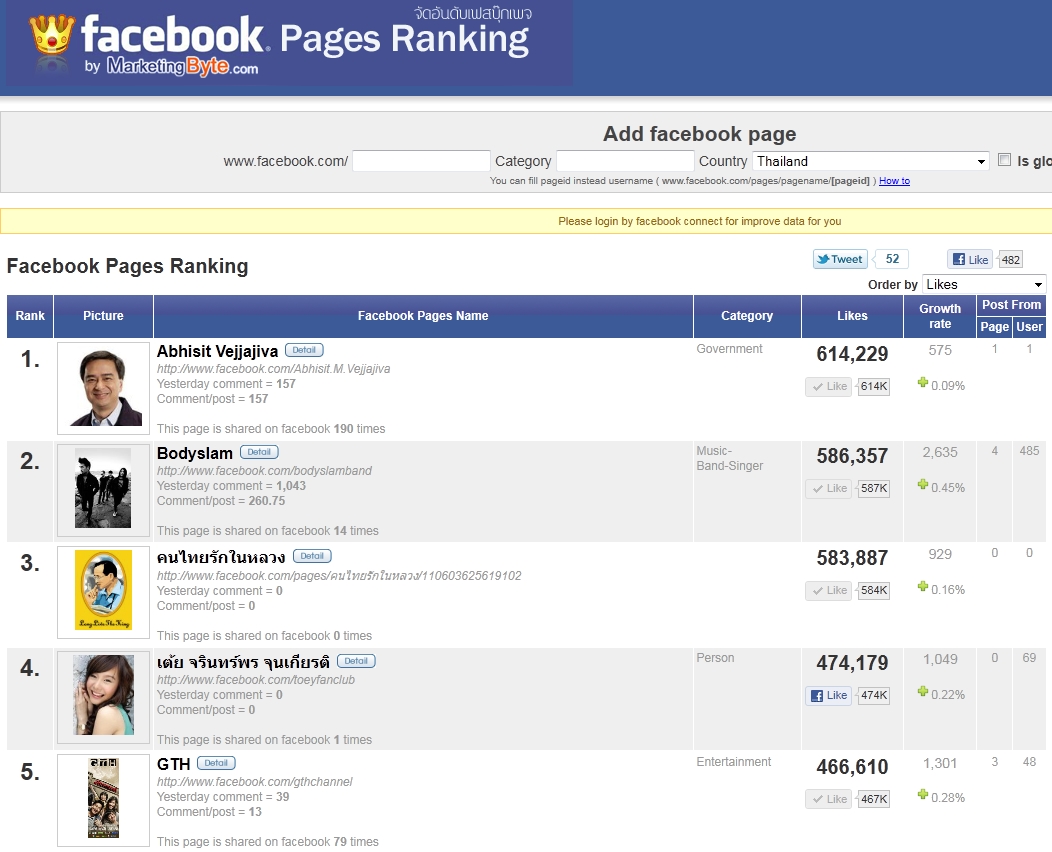This screenshot has height=852, width=1052.
Task: Click the Abhisit Vejjajiva profile picture
Action: coord(103,388)
